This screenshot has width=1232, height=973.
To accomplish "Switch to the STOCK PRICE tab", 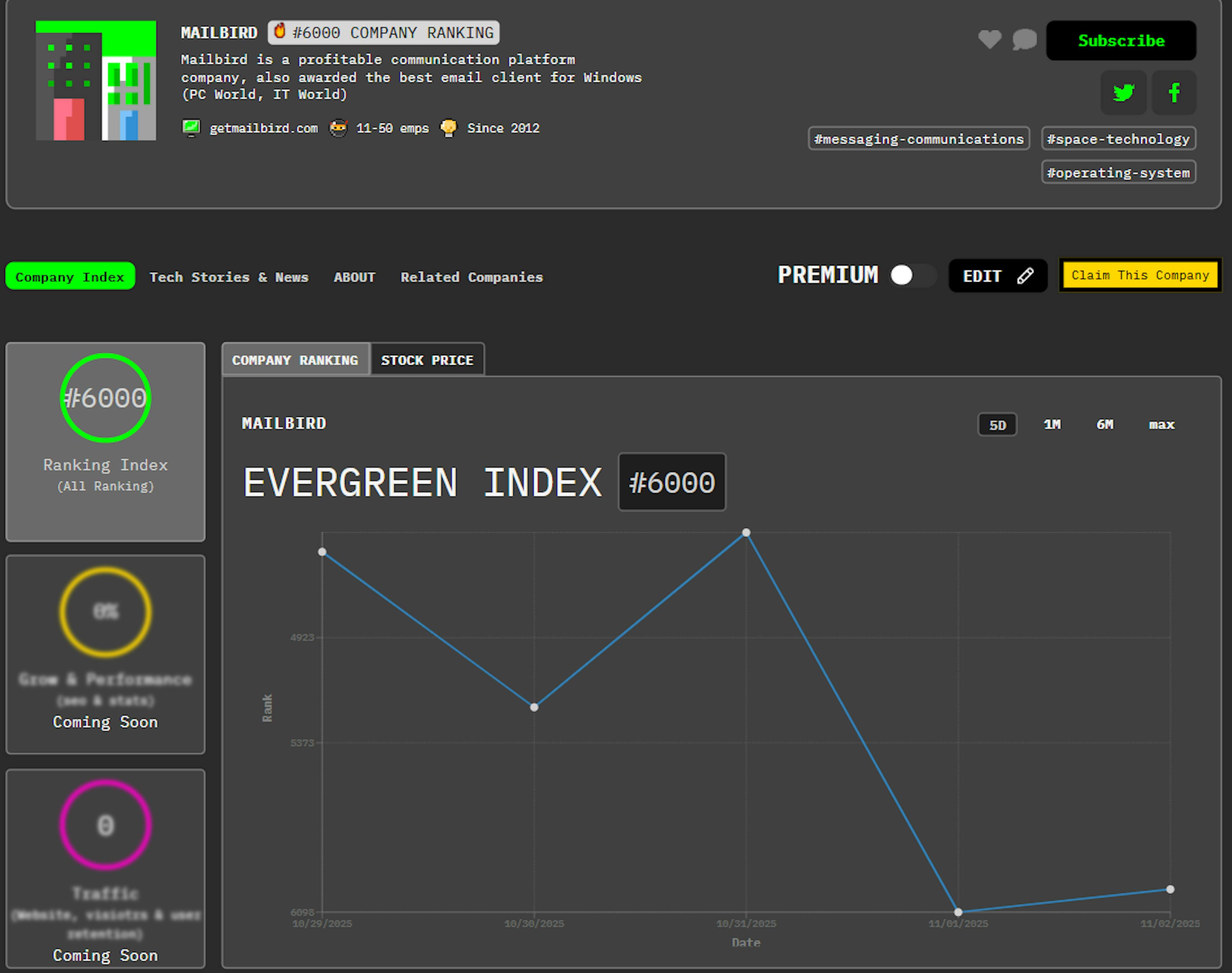I will click(427, 360).
